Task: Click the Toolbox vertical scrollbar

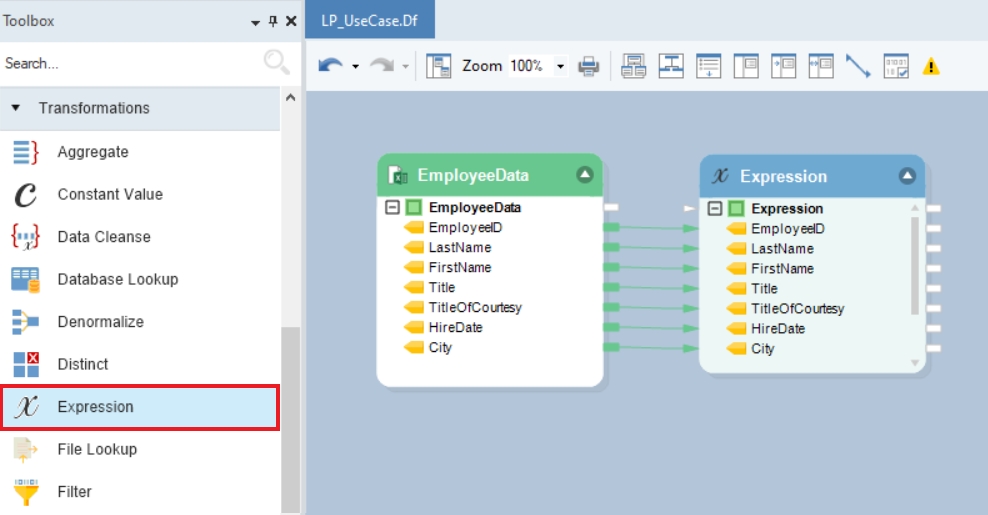Action: [x=290, y=420]
